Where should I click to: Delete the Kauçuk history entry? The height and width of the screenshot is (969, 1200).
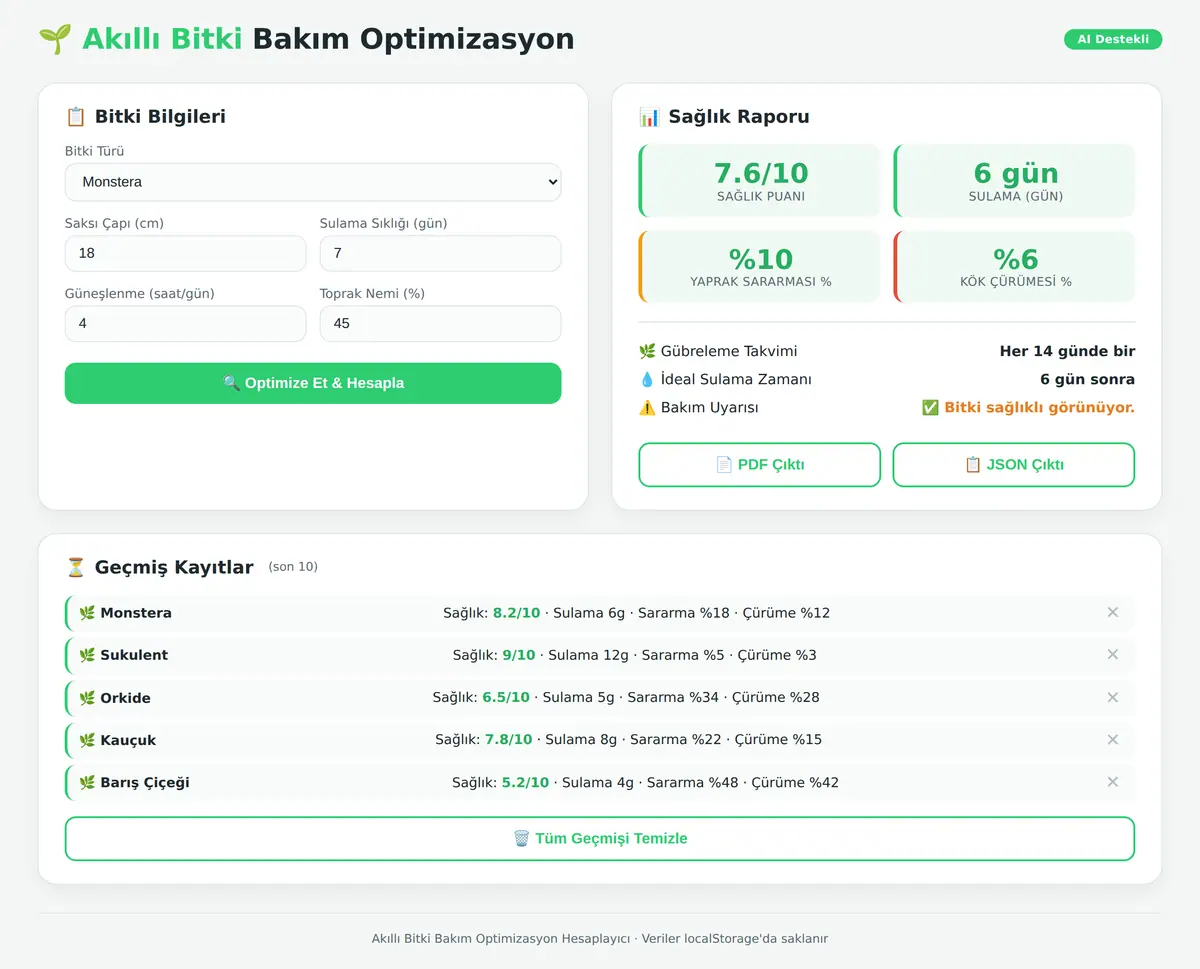point(1112,739)
